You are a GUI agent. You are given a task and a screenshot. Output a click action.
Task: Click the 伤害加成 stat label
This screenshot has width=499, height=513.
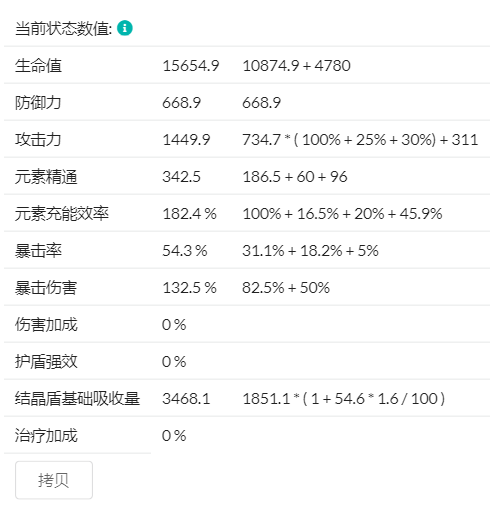(46, 324)
